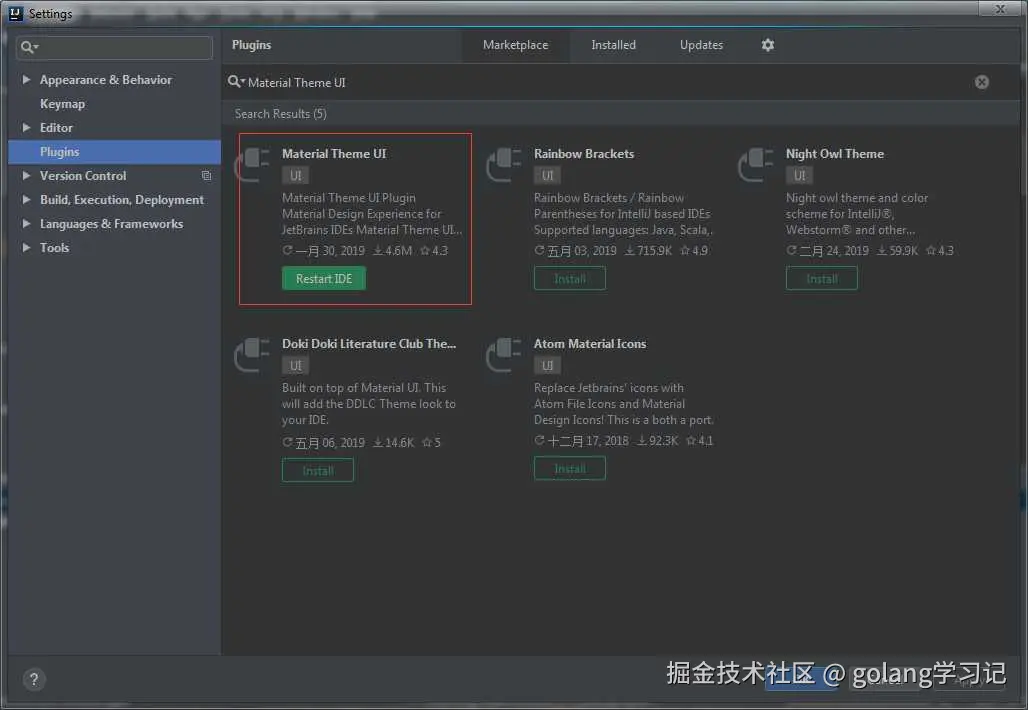Select the Tools settings item
The height and width of the screenshot is (710, 1028).
coord(54,248)
